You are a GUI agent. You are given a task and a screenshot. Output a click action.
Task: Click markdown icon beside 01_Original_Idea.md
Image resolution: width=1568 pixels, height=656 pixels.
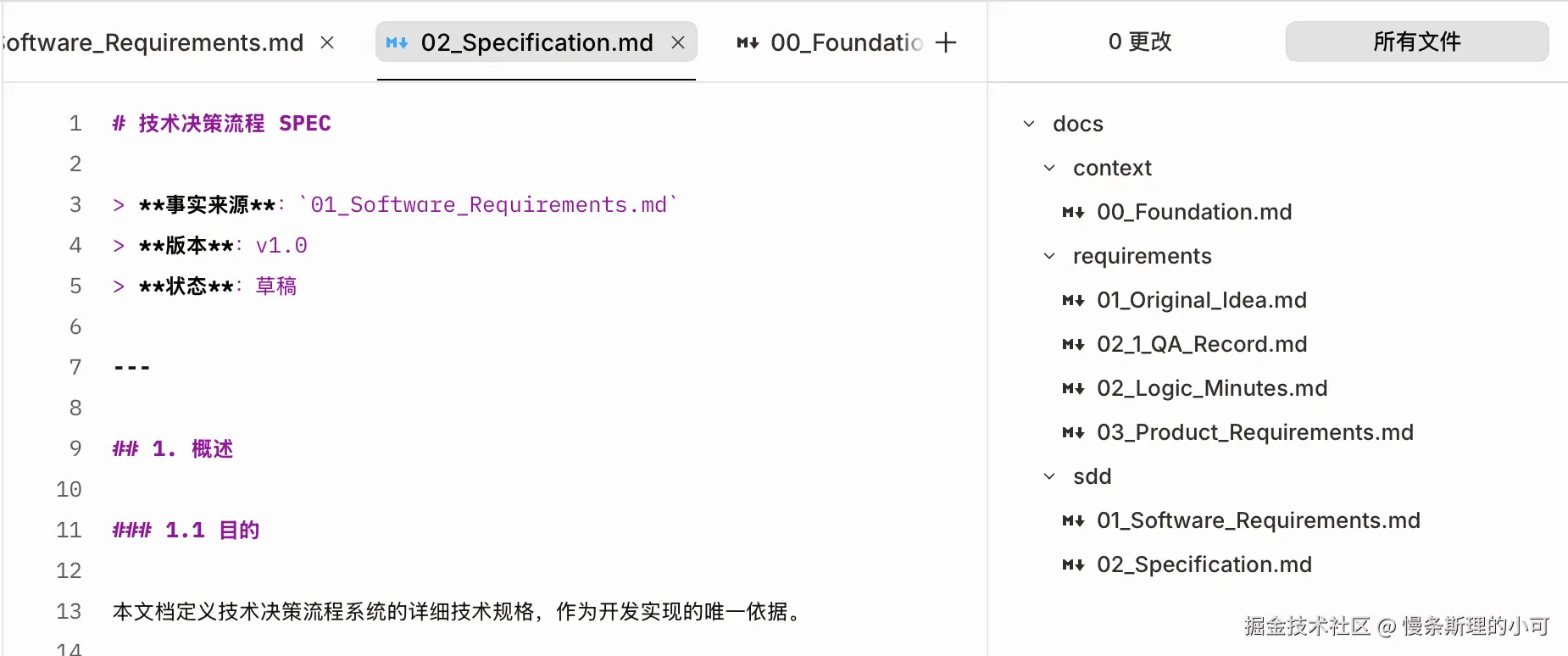[1073, 300]
